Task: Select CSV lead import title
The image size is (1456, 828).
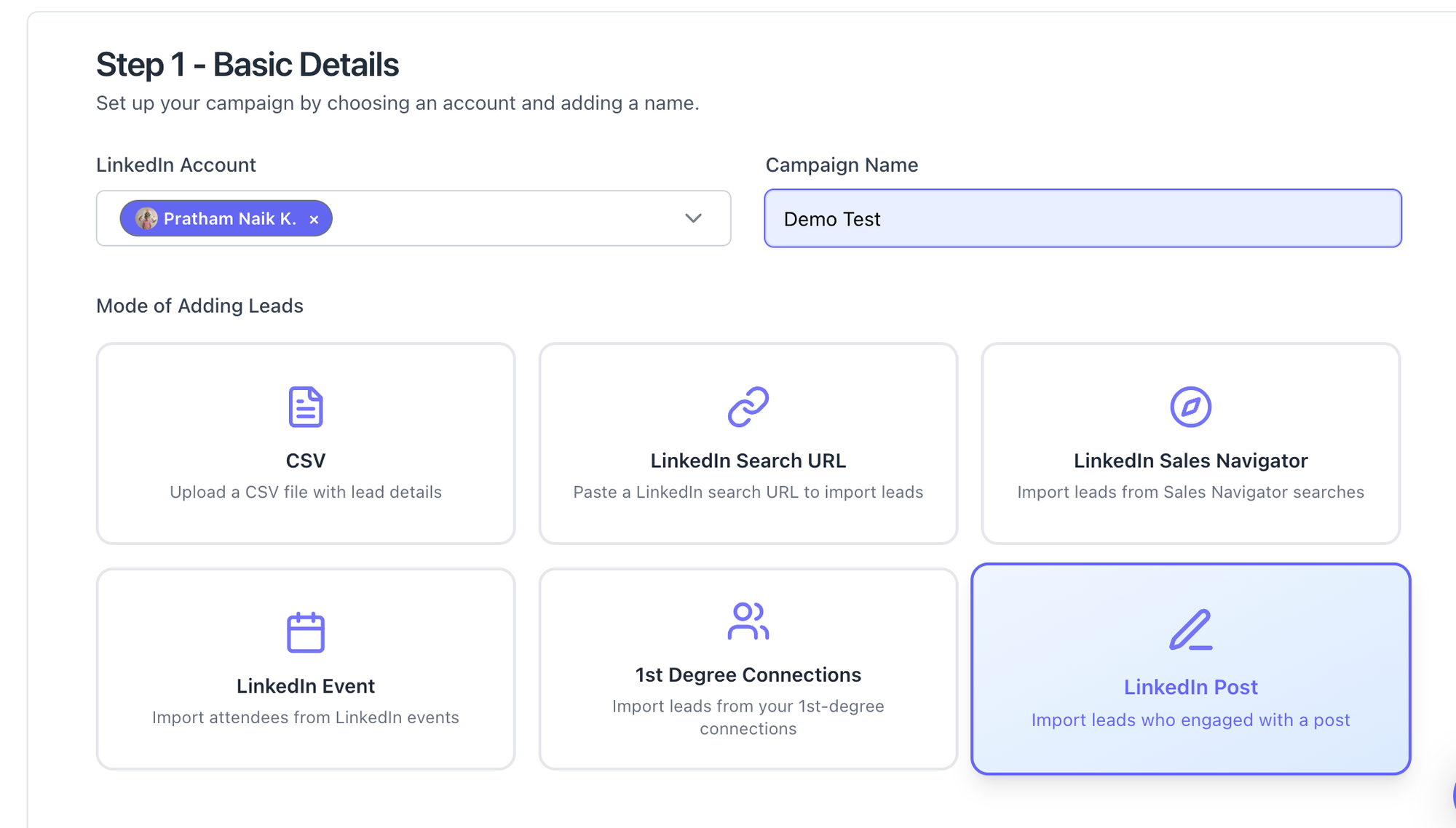Action: pyautogui.click(x=305, y=461)
